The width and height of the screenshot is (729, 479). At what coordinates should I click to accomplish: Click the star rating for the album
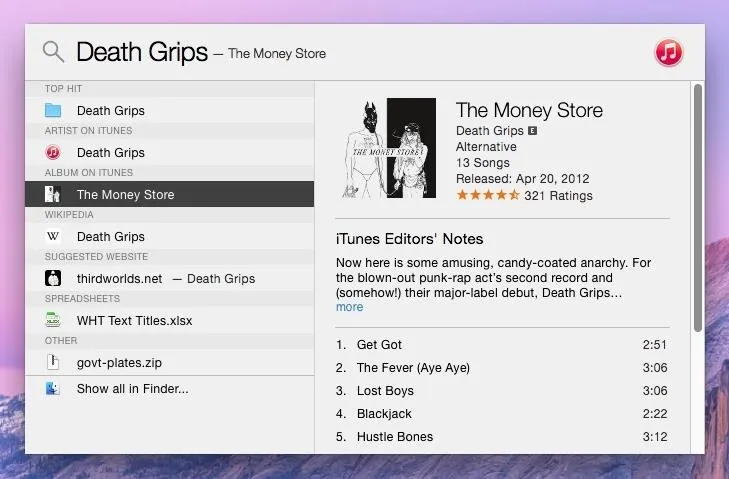[x=488, y=195]
